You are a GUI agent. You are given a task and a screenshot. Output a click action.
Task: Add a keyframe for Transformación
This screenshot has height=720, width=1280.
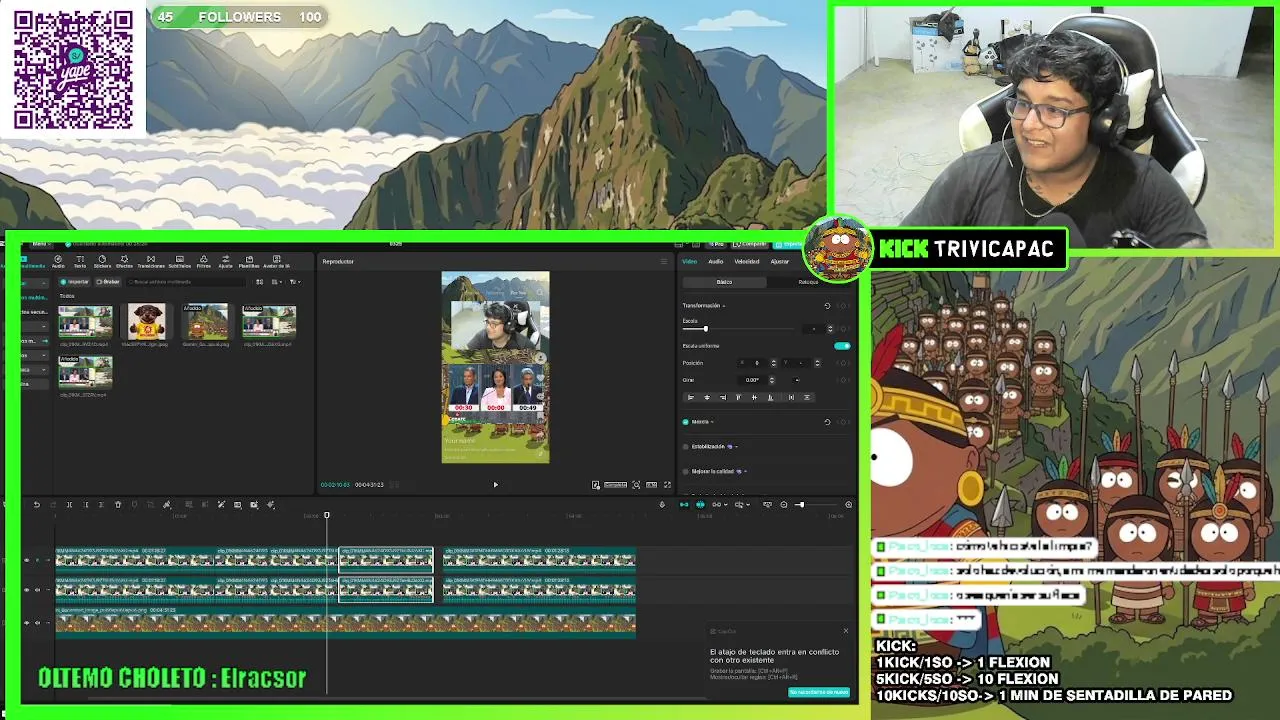[x=843, y=306]
